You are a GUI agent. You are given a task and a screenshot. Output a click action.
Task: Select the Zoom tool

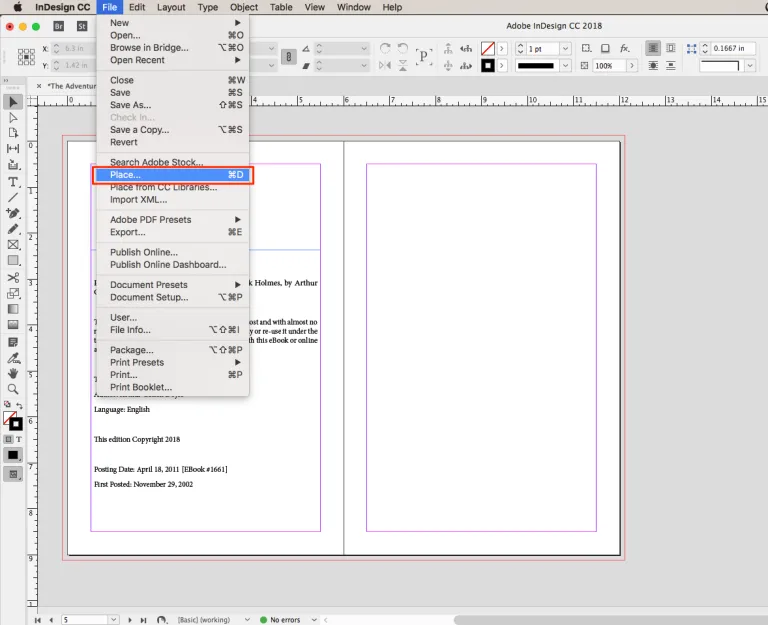13,389
